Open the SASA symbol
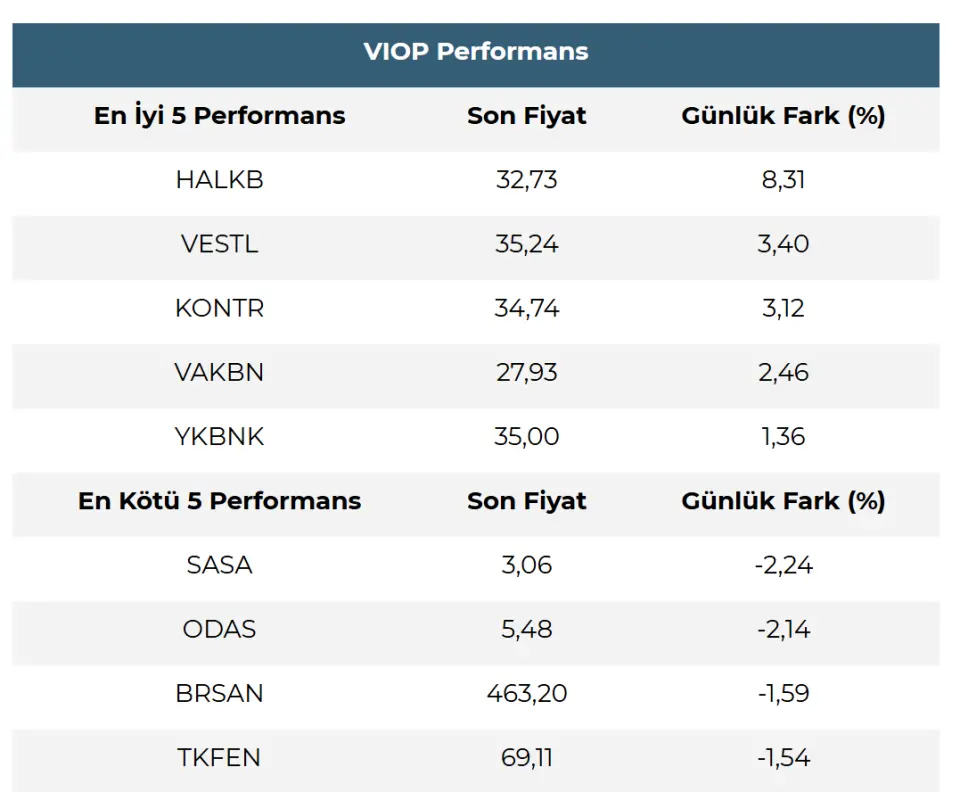This screenshot has width=960, height=792. (219, 565)
